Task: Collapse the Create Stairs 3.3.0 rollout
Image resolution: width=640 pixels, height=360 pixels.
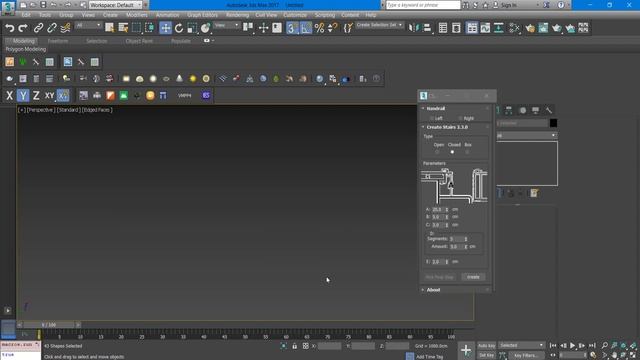Action: pyautogui.click(x=455, y=127)
